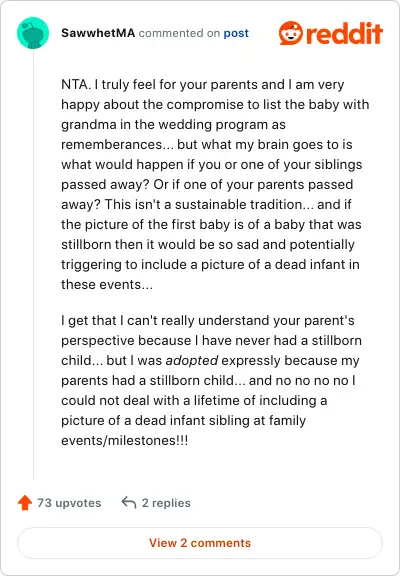400x576 pixels.
Task: Collapse the comment using vertical thread line
Action: [33, 264]
